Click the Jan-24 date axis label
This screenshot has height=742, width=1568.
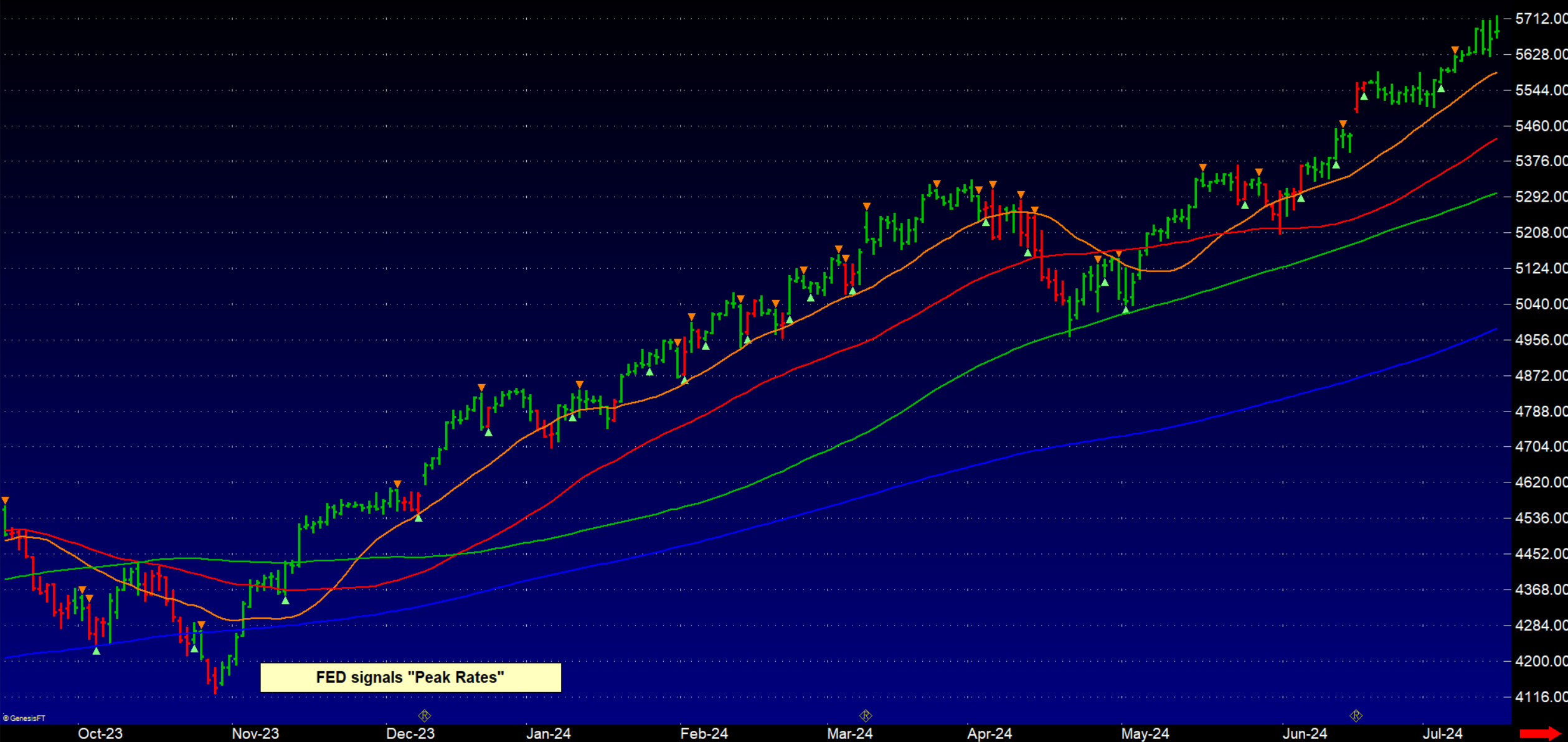(548, 733)
